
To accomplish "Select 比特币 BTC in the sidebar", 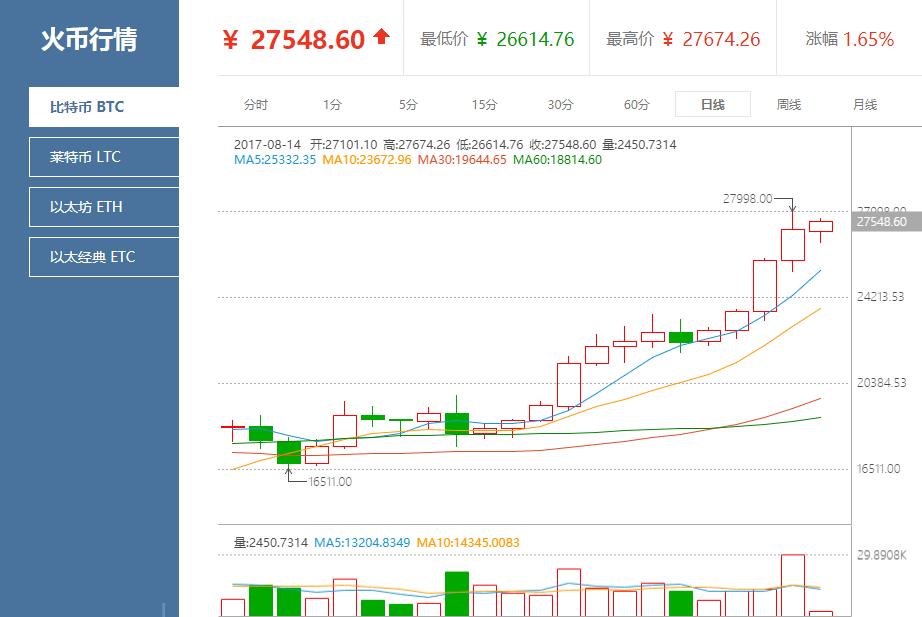I will click(x=104, y=107).
